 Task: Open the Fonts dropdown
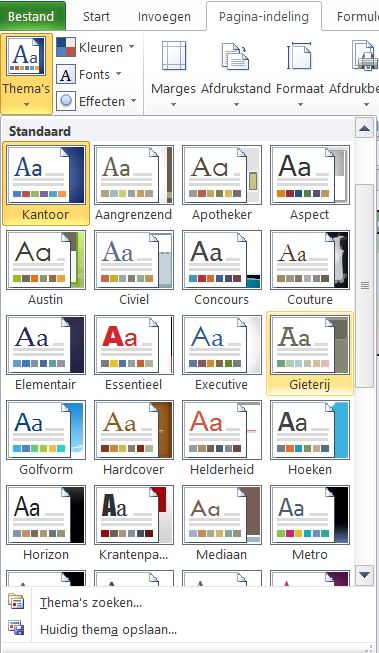pos(89,75)
